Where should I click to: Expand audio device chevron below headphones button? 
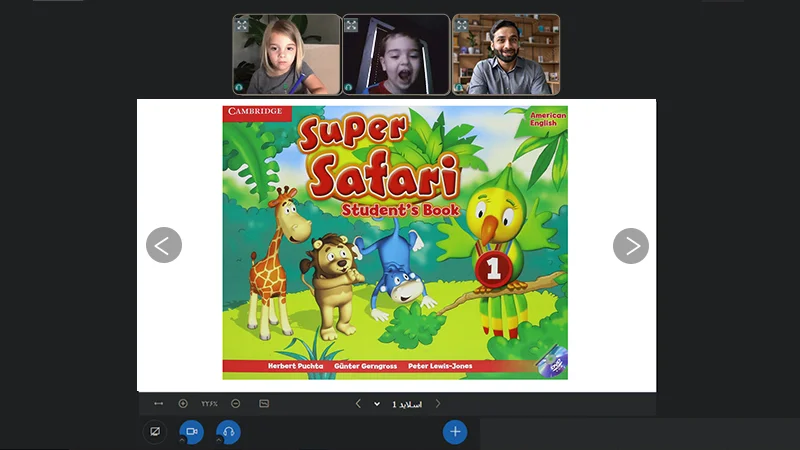[x=218, y=440]
